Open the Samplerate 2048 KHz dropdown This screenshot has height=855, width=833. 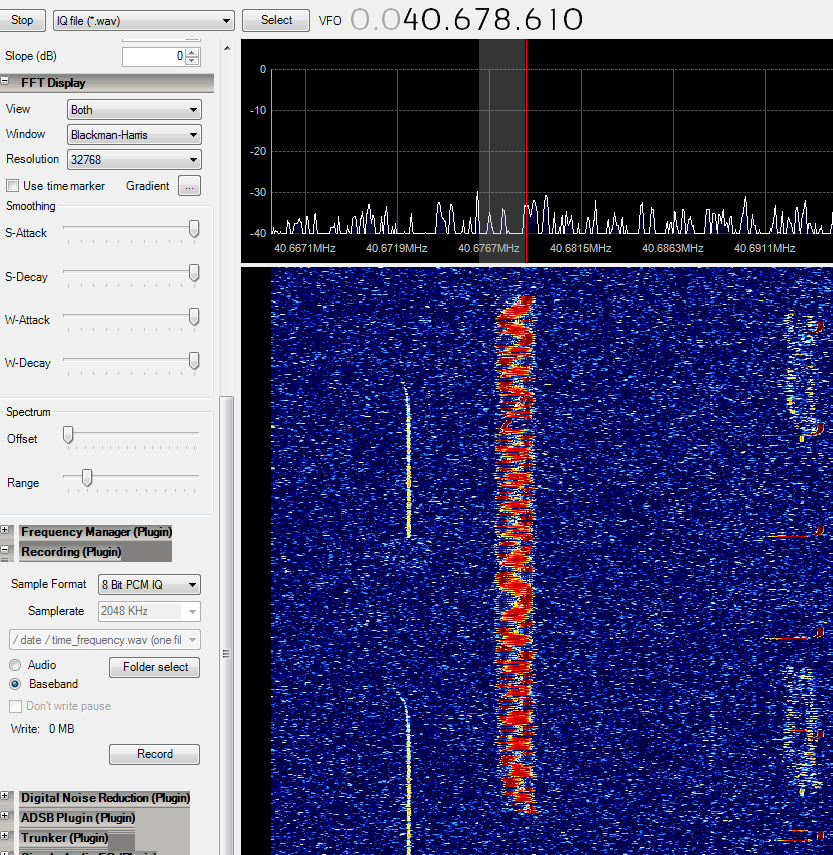149,611
